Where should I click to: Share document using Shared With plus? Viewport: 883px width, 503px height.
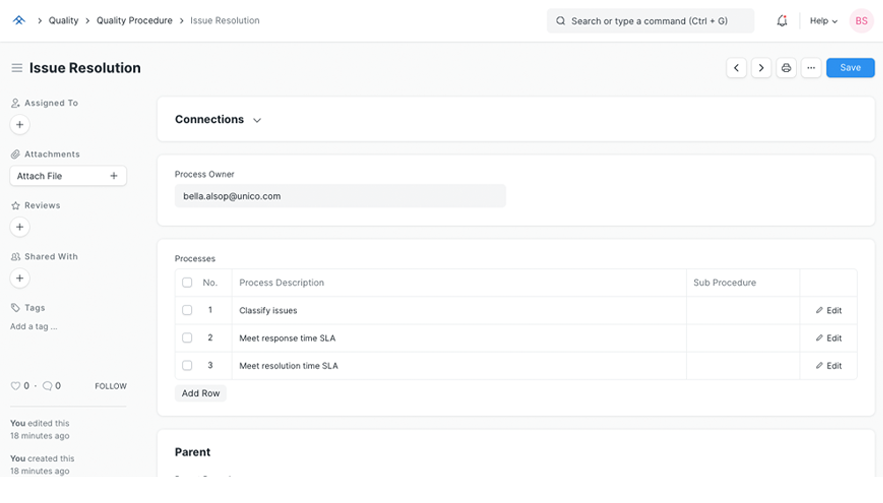[x=20, y=278]
